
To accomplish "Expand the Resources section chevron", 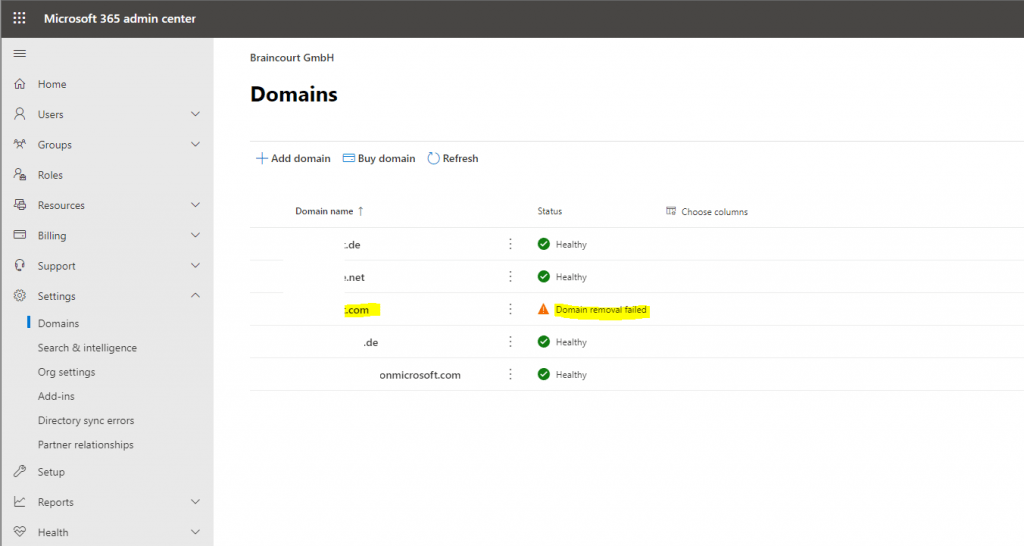I will pyautogui.click(x=195, y=204).
